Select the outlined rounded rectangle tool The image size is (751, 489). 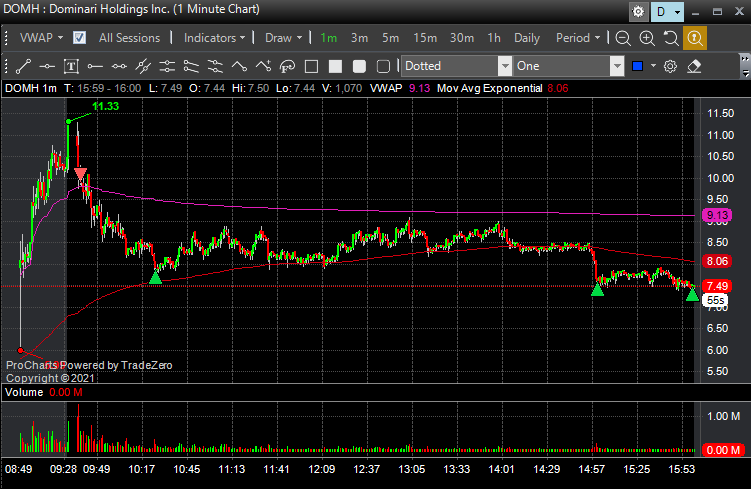[383, 66]
